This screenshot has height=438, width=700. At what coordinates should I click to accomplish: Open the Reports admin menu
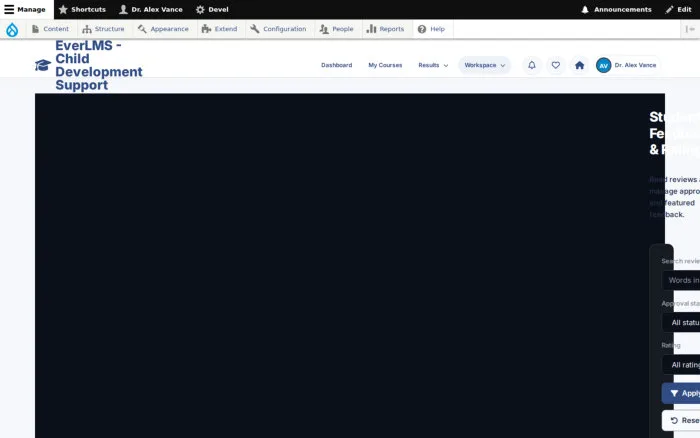[385, 29]
